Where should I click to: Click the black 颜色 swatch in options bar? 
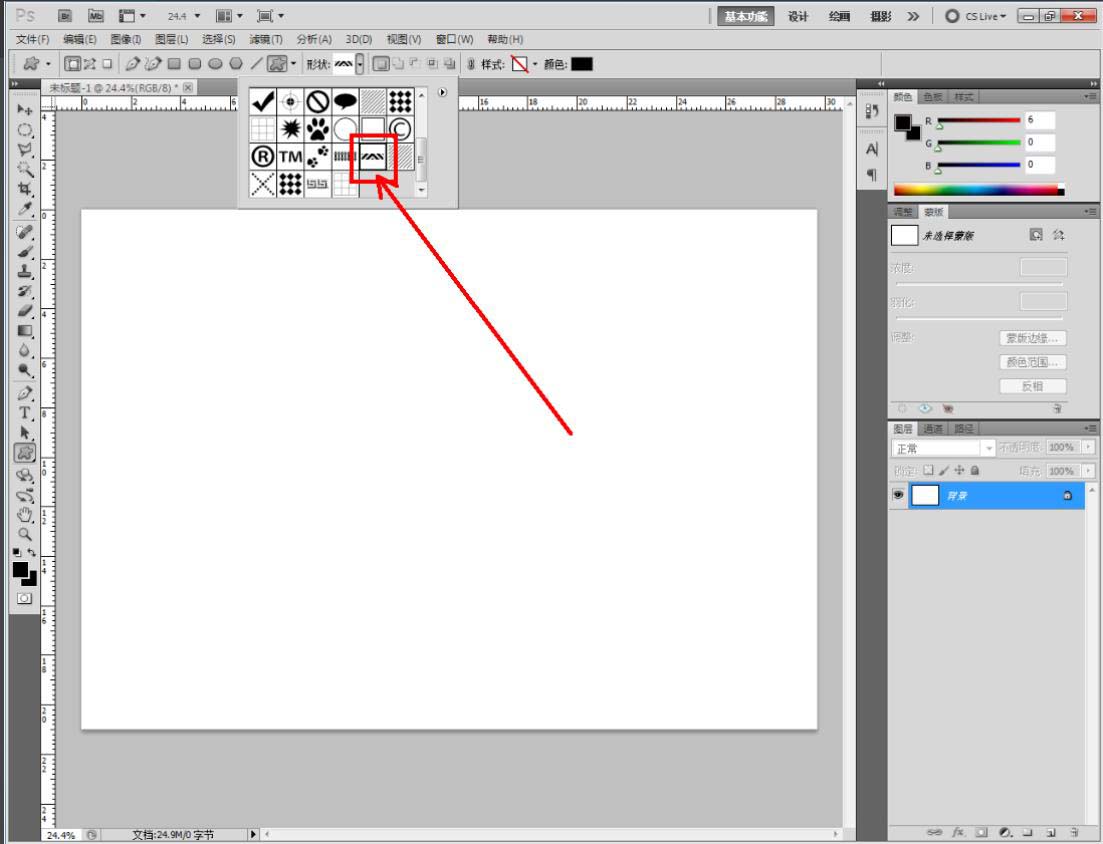pyautogui.click(x=582, y=64)
